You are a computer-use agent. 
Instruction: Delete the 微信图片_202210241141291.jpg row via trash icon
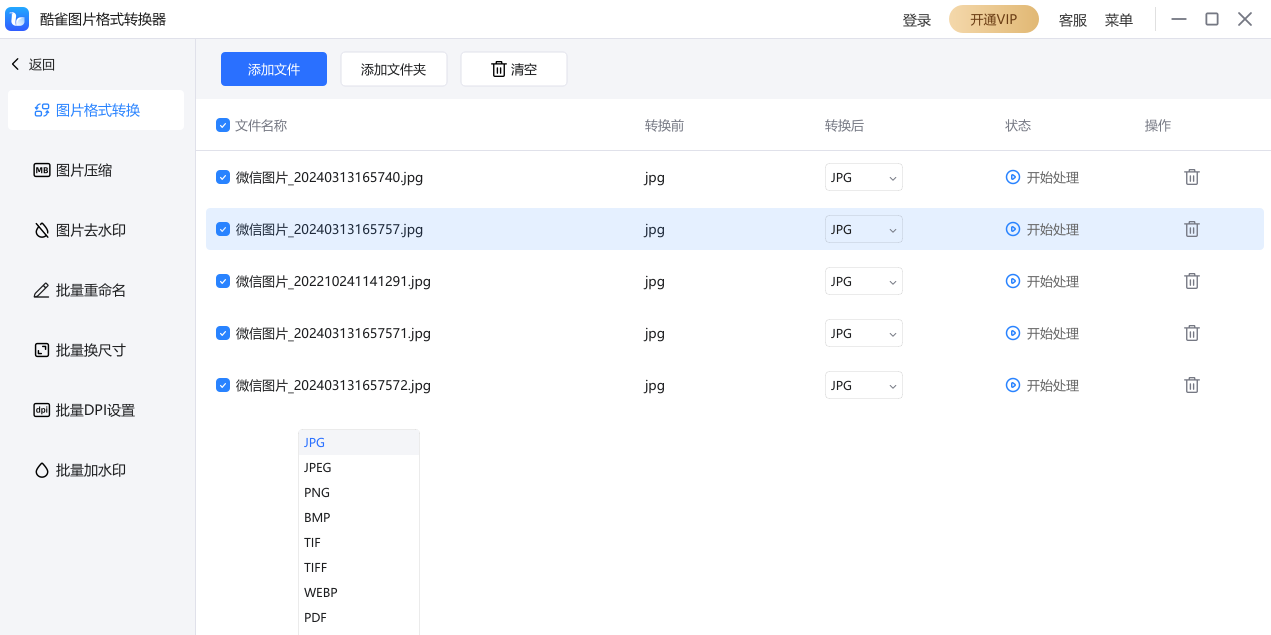tap(1192, 281)
